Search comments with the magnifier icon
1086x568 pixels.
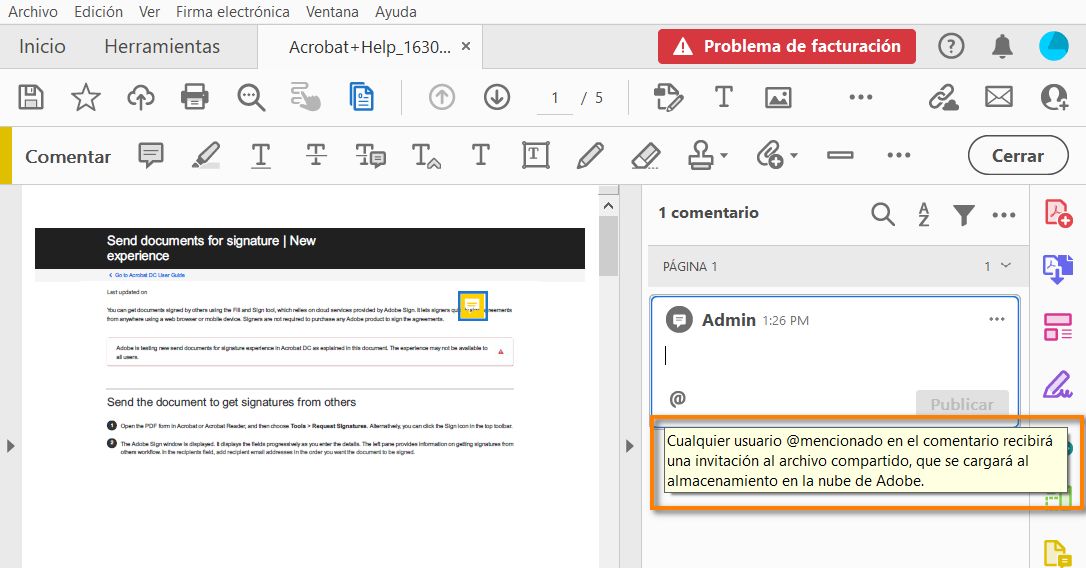pyautogui.click(x=883, y=215)
